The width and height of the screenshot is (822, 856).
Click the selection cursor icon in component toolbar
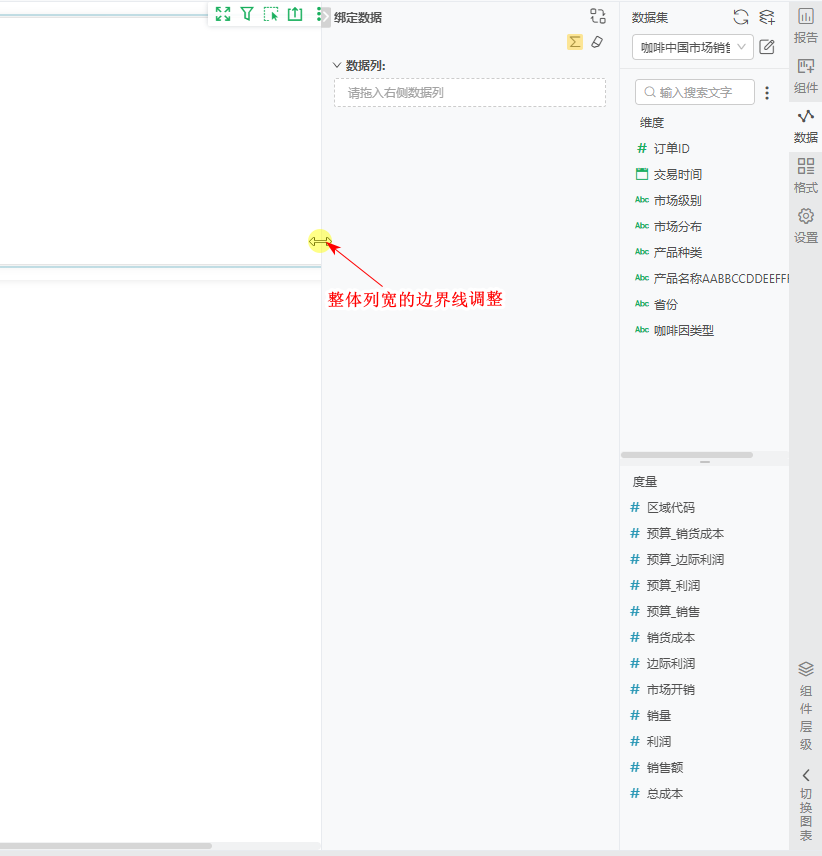271,14
